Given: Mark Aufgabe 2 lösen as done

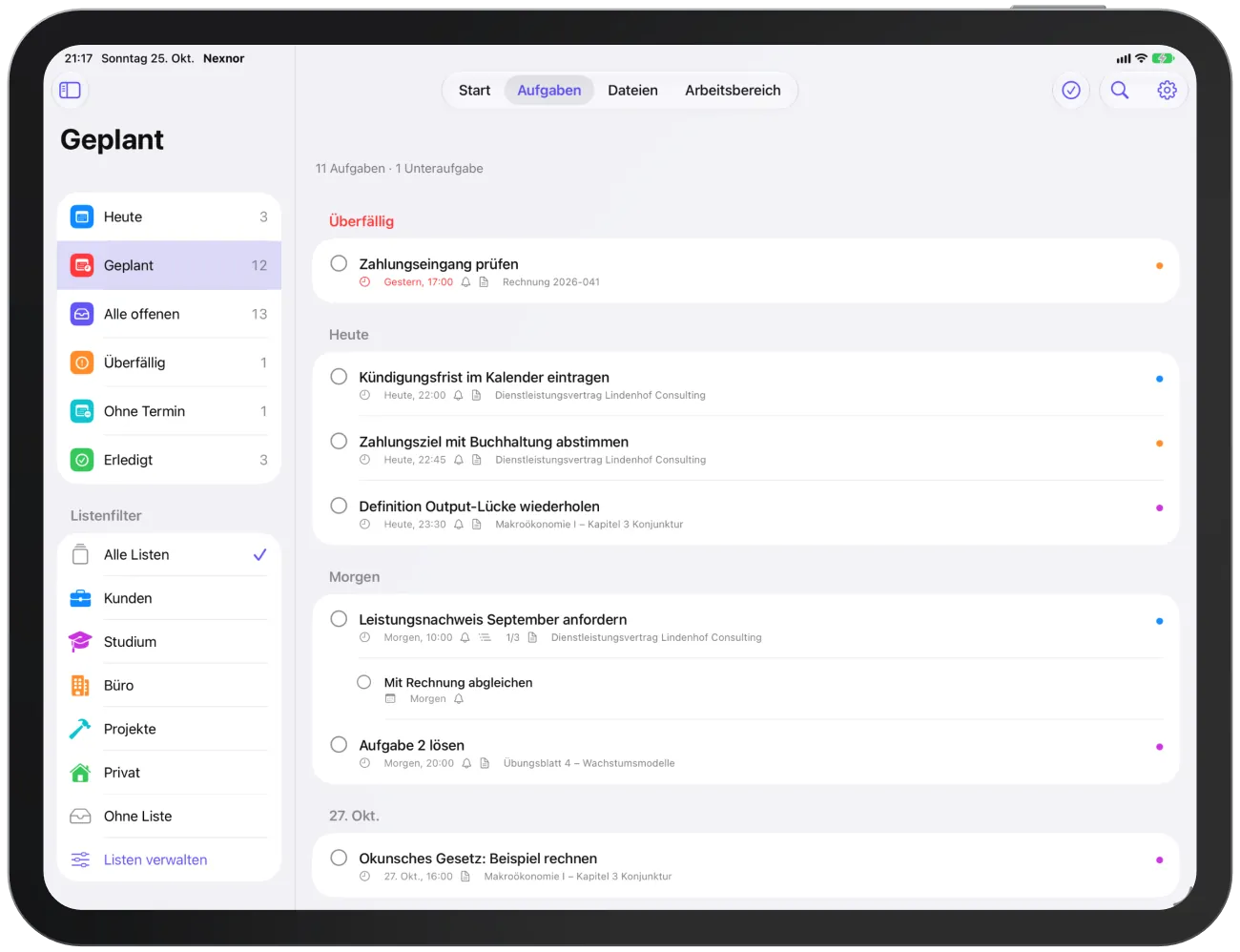Looking at the screenshot, I should point(339,745).
